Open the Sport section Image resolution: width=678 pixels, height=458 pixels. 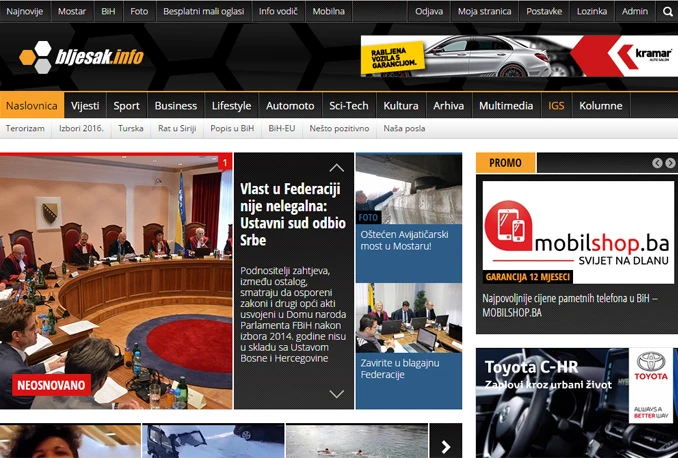[127, 106]
